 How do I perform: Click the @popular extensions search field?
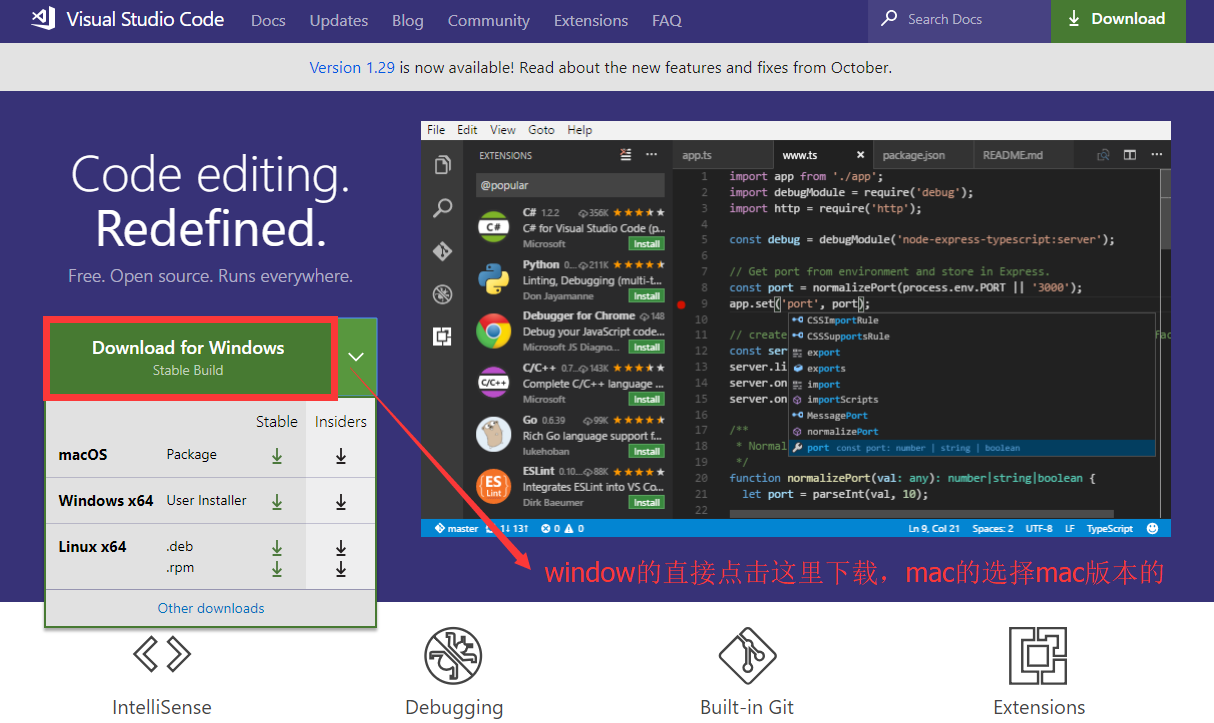coord(570,185)
